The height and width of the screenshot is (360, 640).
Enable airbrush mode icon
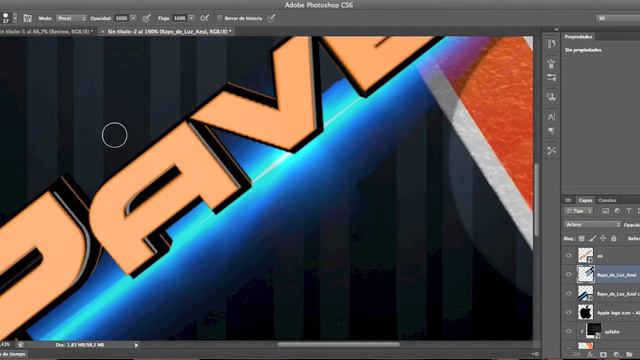[204, 18]
